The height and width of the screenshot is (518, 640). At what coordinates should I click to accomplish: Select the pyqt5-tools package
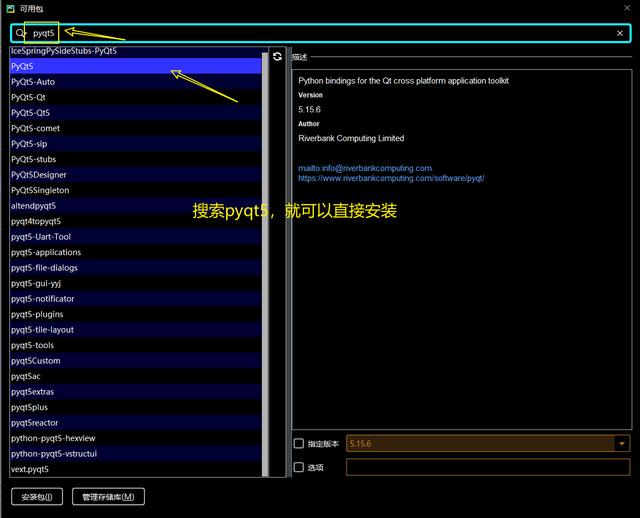(x=136, y=345)
